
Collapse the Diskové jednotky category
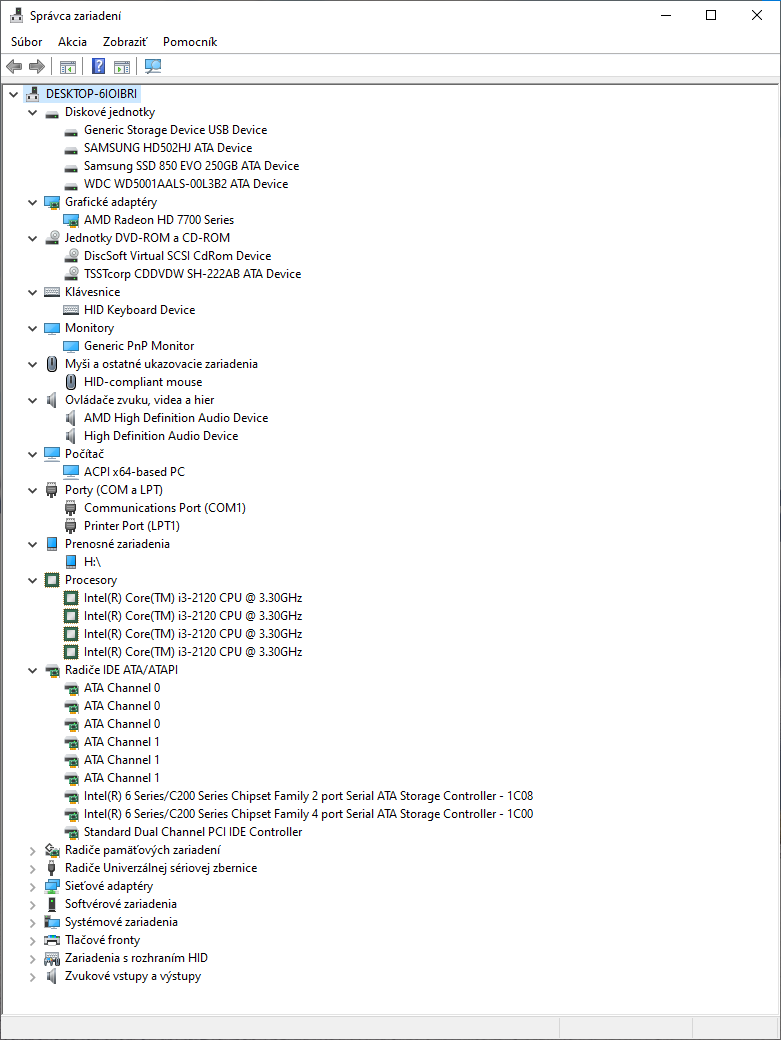pos(32,112)
